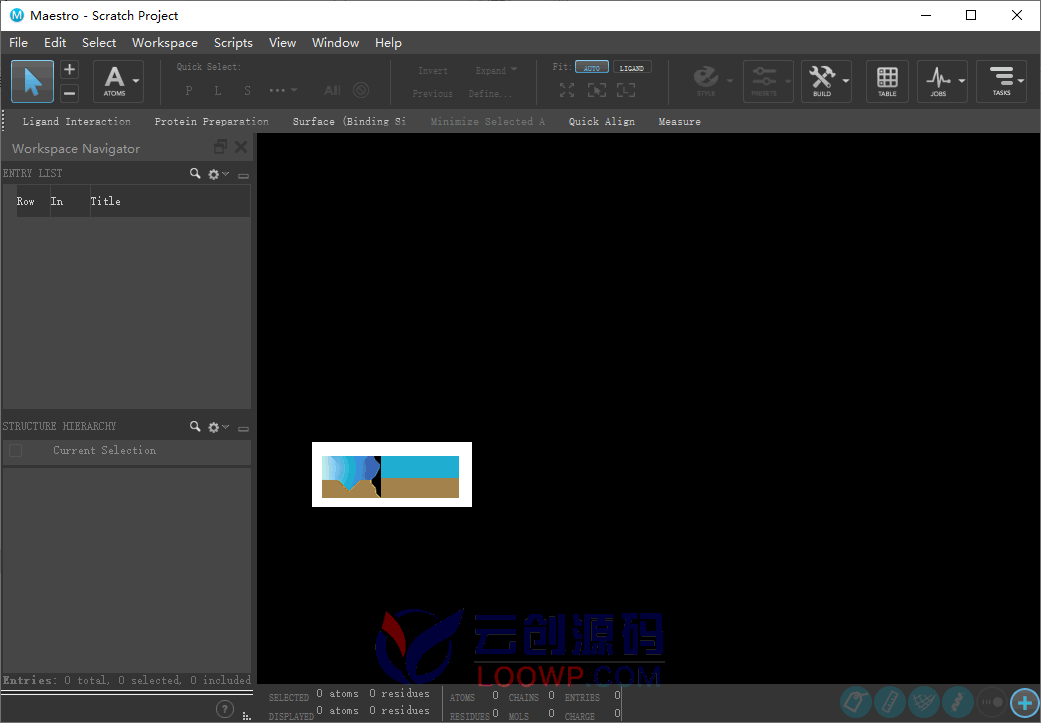Toggle the ribbon helix icon
The height and width of the screenshot is (723, 1041).
tap(957, 702)
